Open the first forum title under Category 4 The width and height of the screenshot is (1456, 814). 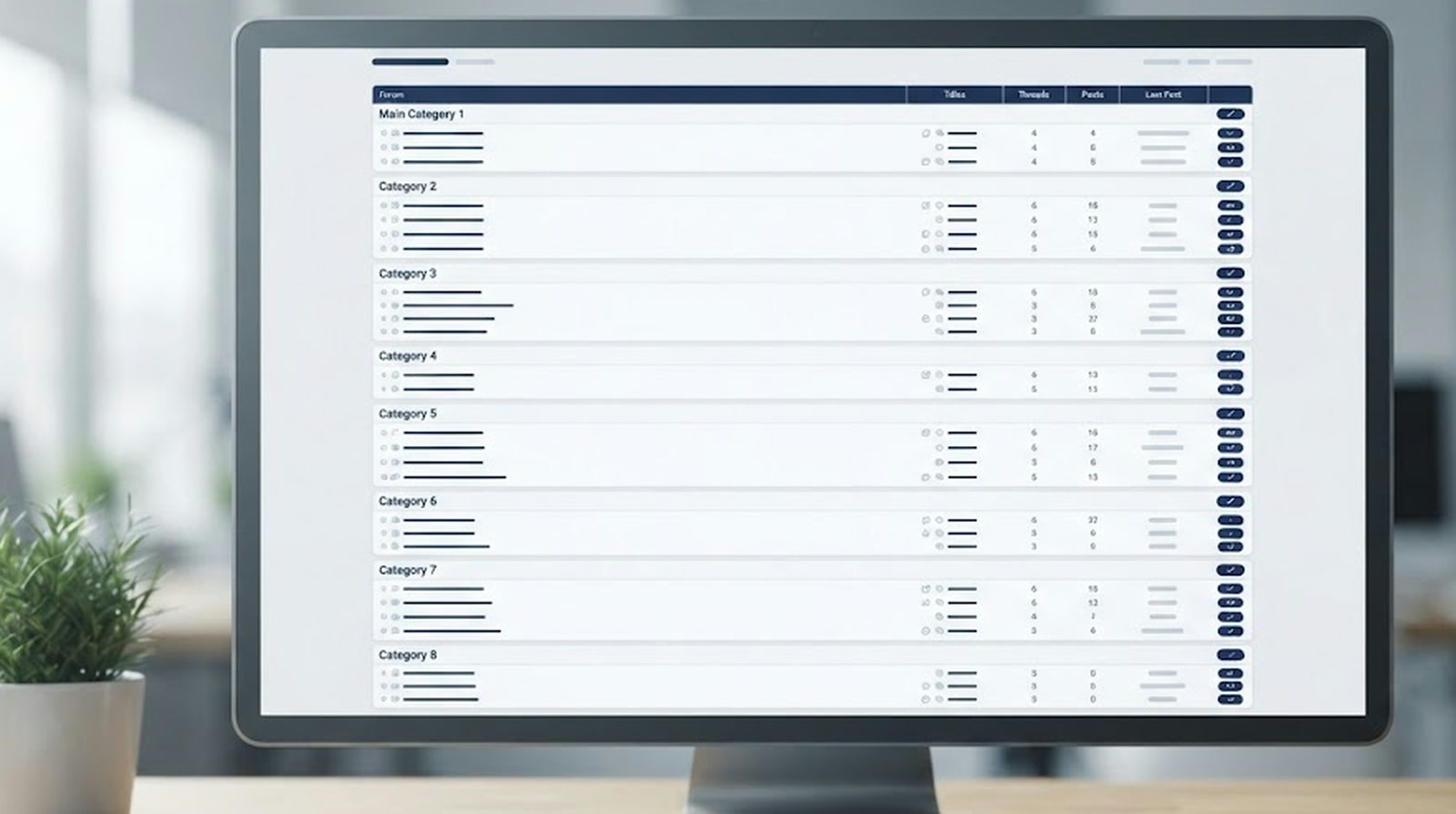pos(439,375)
